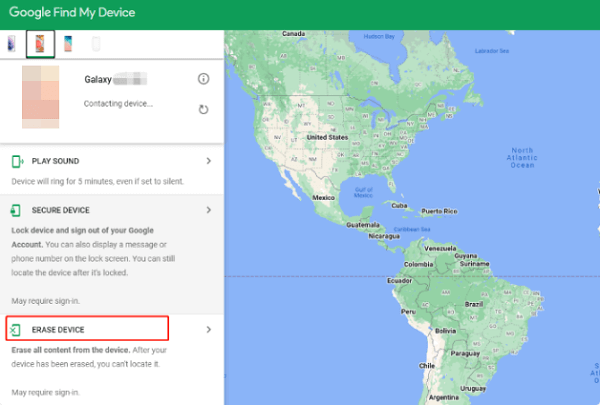600x405 pixels.
Task: Expand Play Sound chevron arrow
Action: point(208,161)
